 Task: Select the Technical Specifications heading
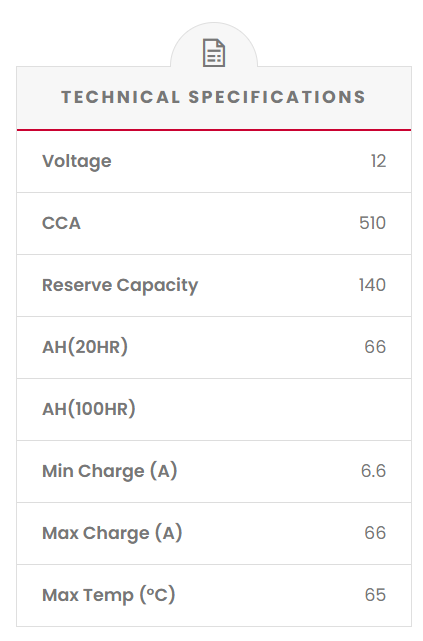213,97
